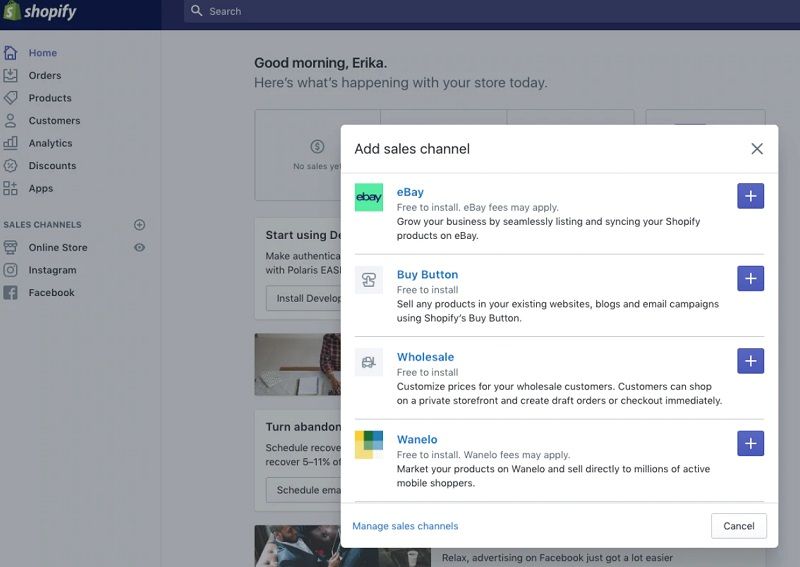800x567 pixels.
Task: Click the laptop desk photo thumbnail
Action: pos(297,364)
